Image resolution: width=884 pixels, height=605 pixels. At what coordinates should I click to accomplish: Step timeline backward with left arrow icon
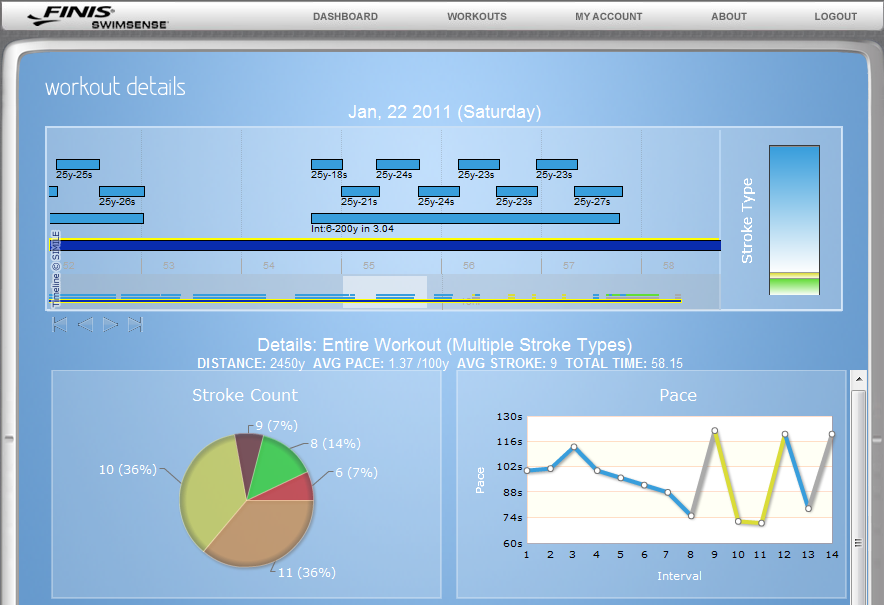coord(85,325)
